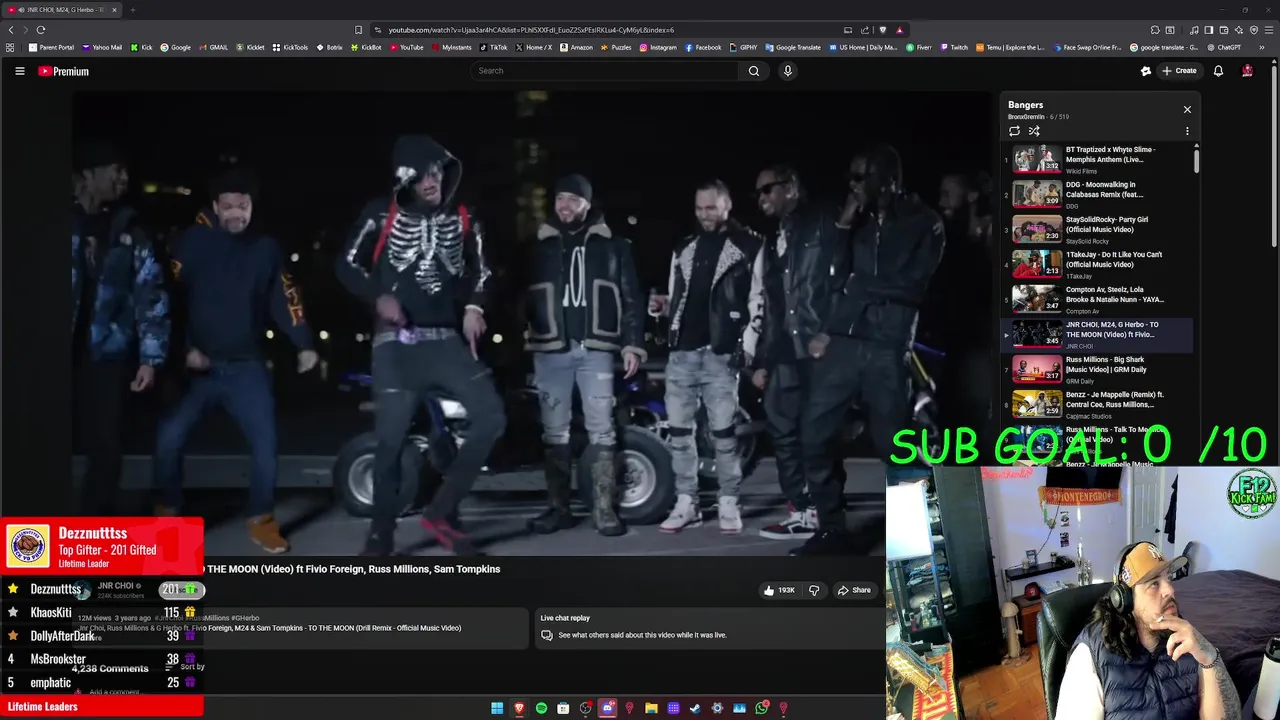Play BT Traptized Memphis Anthem from playlist
Image resolution: width=1280 pixels, height=720 pixels.
1097,159
